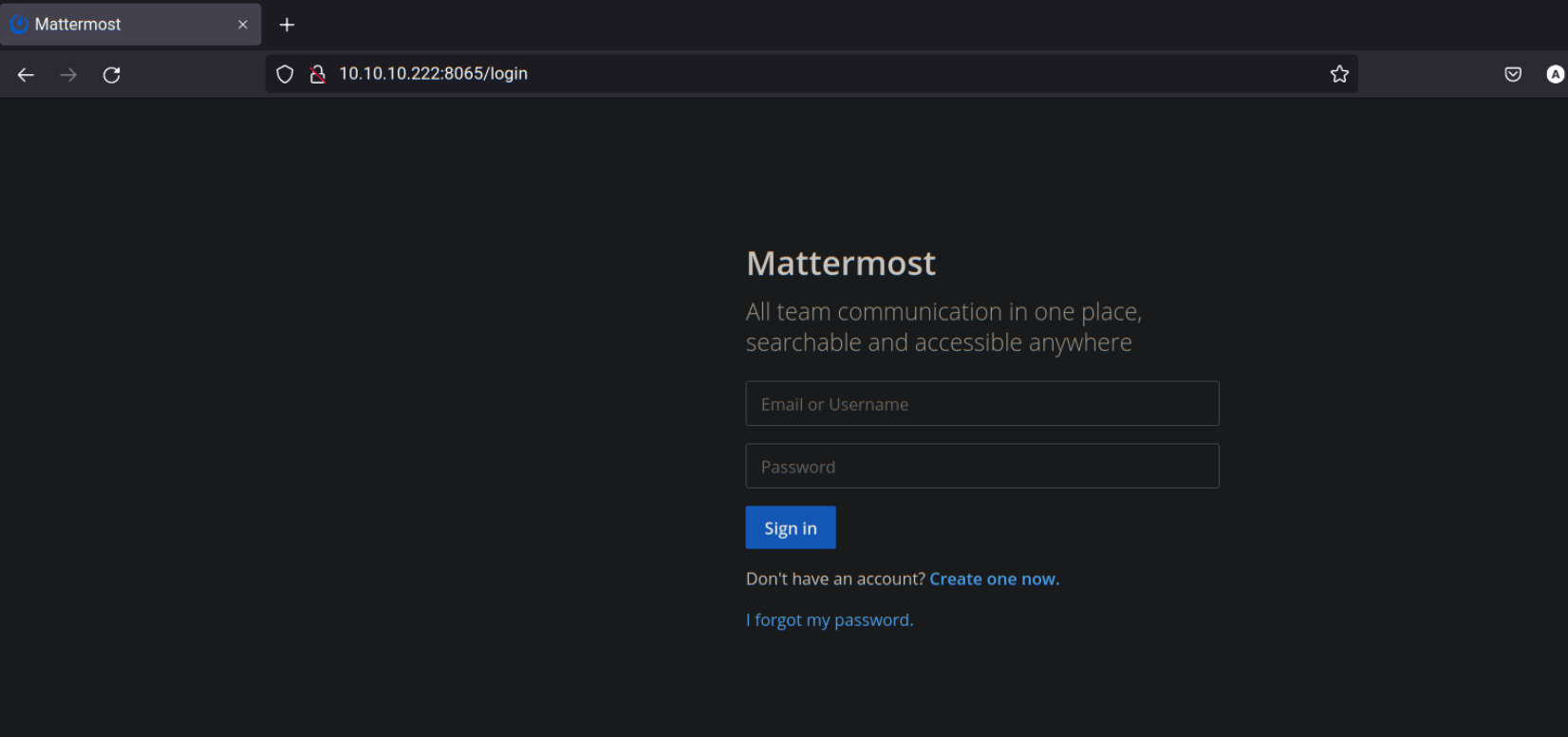
Task: Open the Create one now link
Action: [x=994, y=579]
